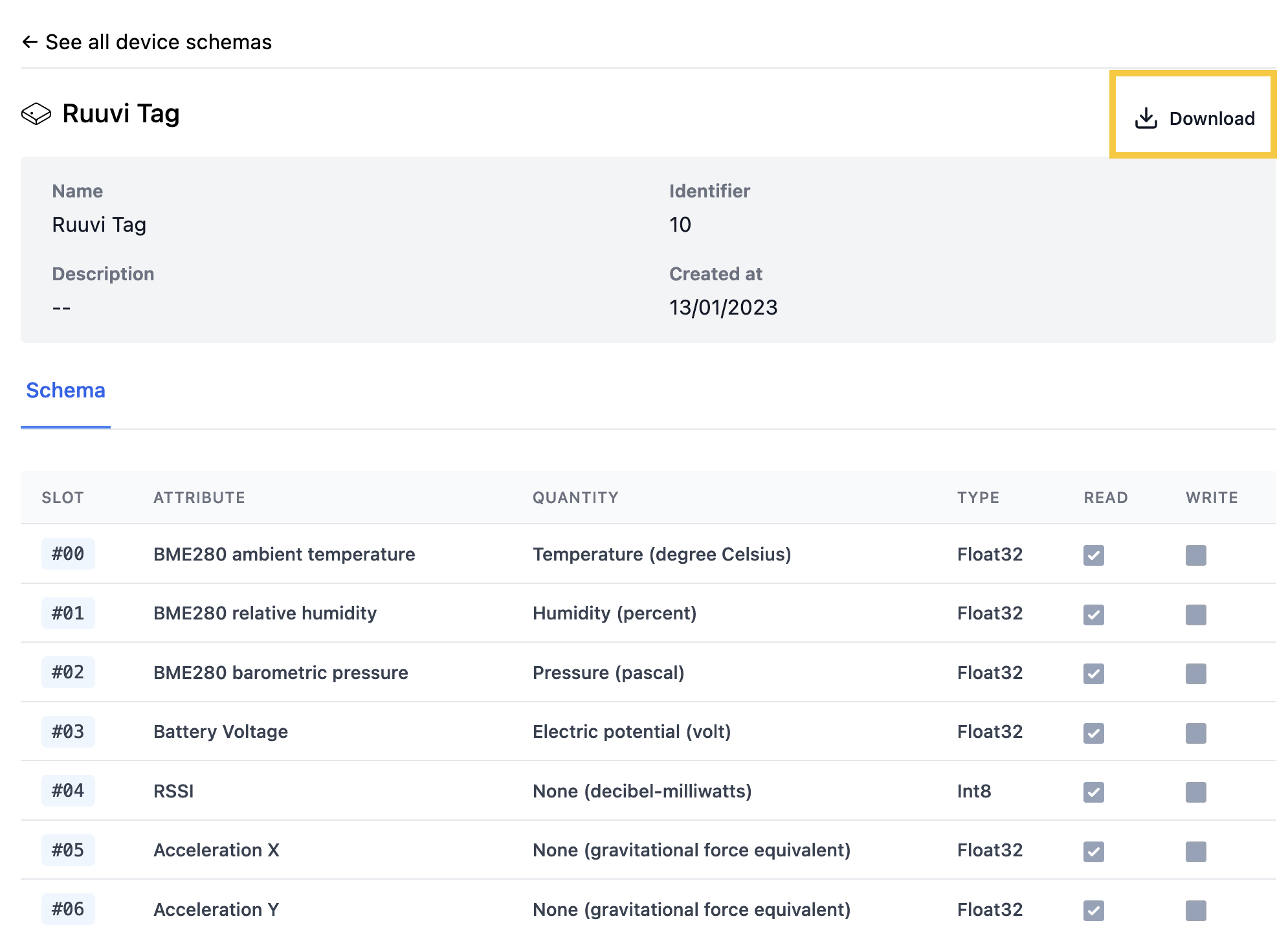Click Acceleration Y attribute
The image size is (1288, 936).
pos(216,909)
